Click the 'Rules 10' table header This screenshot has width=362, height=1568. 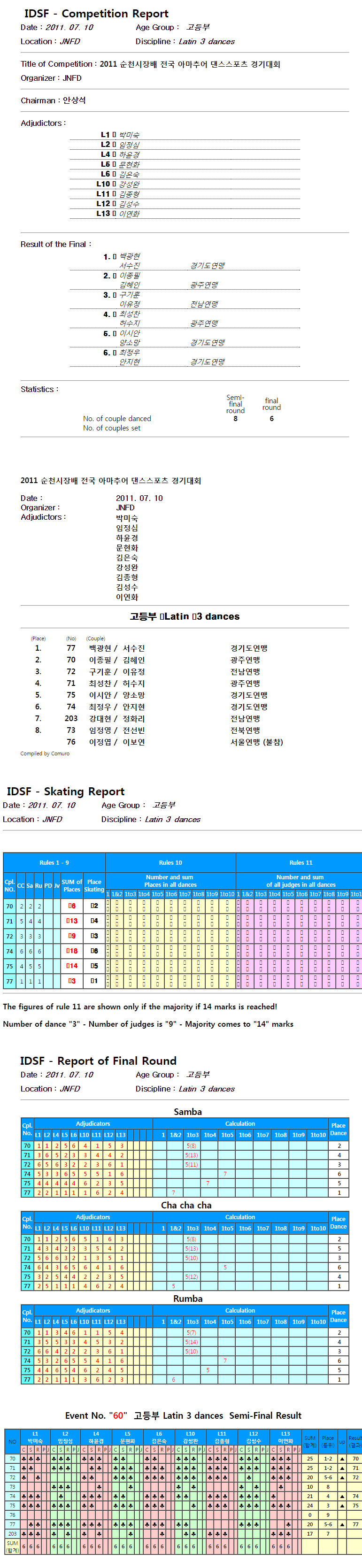pos(170,862)
